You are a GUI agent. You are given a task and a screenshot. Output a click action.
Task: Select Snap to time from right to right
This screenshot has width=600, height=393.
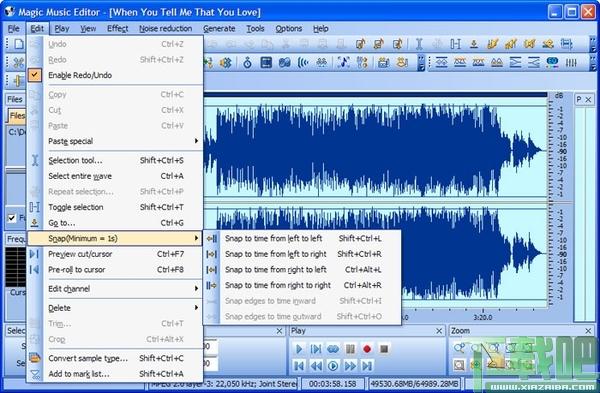[x=302, y=285]
